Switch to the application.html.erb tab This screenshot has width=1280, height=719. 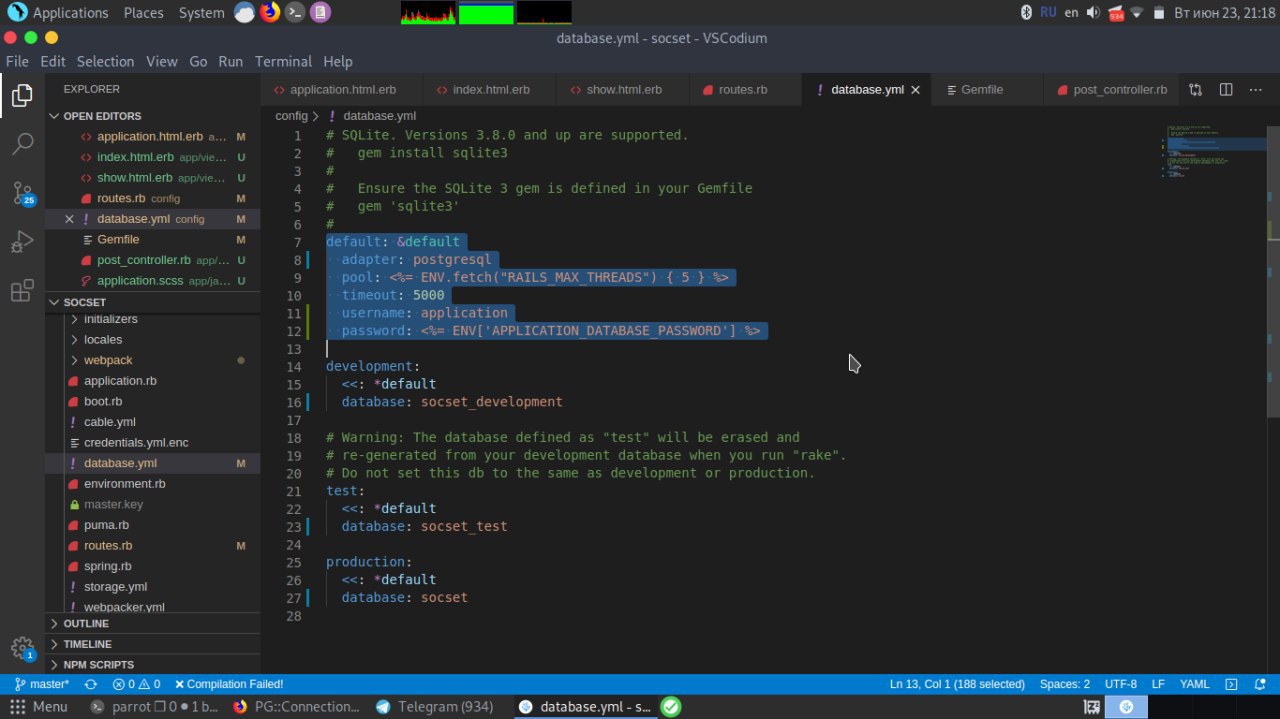click(342, 90)
